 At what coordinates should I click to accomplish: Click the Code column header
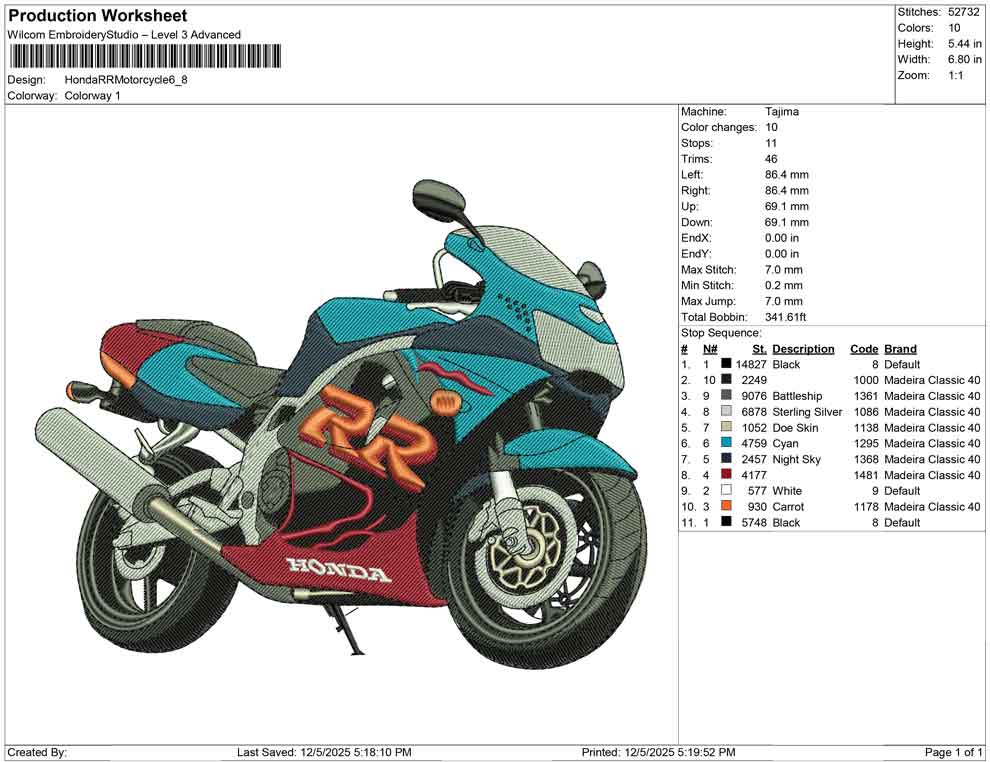tap(864, 348)
